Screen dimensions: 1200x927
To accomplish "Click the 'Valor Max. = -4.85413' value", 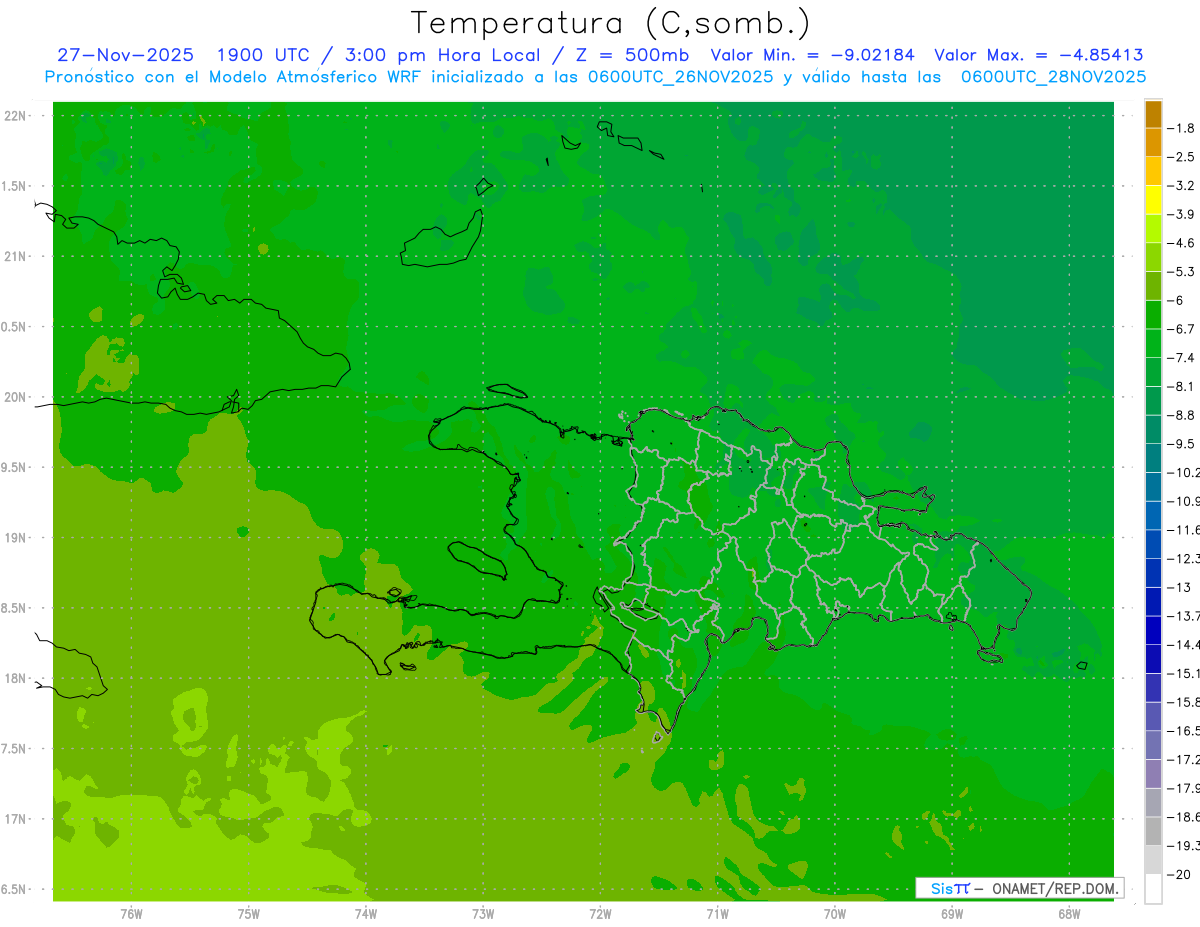I will 1039,55.
